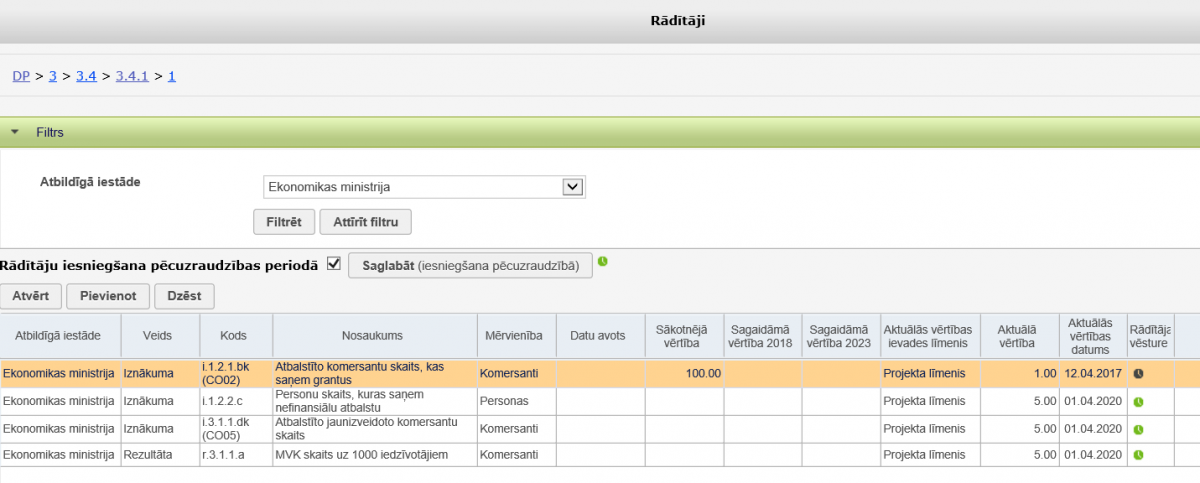Select row MVK skaits uz 1000 iedzīvotājiem

(x=361, y=455)
